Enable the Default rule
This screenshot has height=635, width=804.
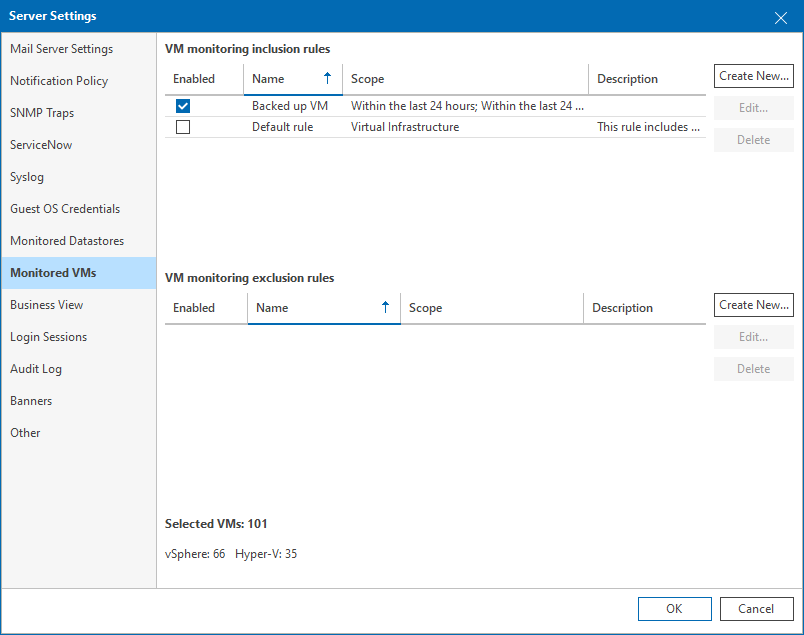(183, 126)
